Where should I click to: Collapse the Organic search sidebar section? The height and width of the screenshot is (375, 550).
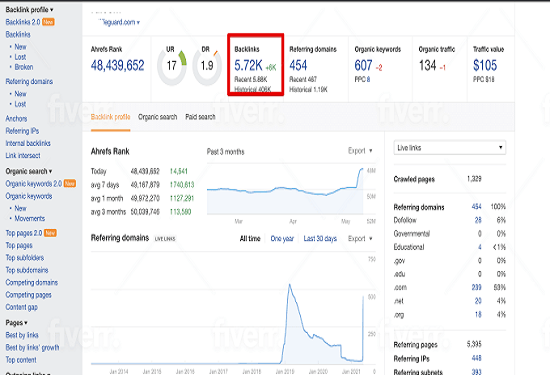pyautogui.click(x=29, y=171)
